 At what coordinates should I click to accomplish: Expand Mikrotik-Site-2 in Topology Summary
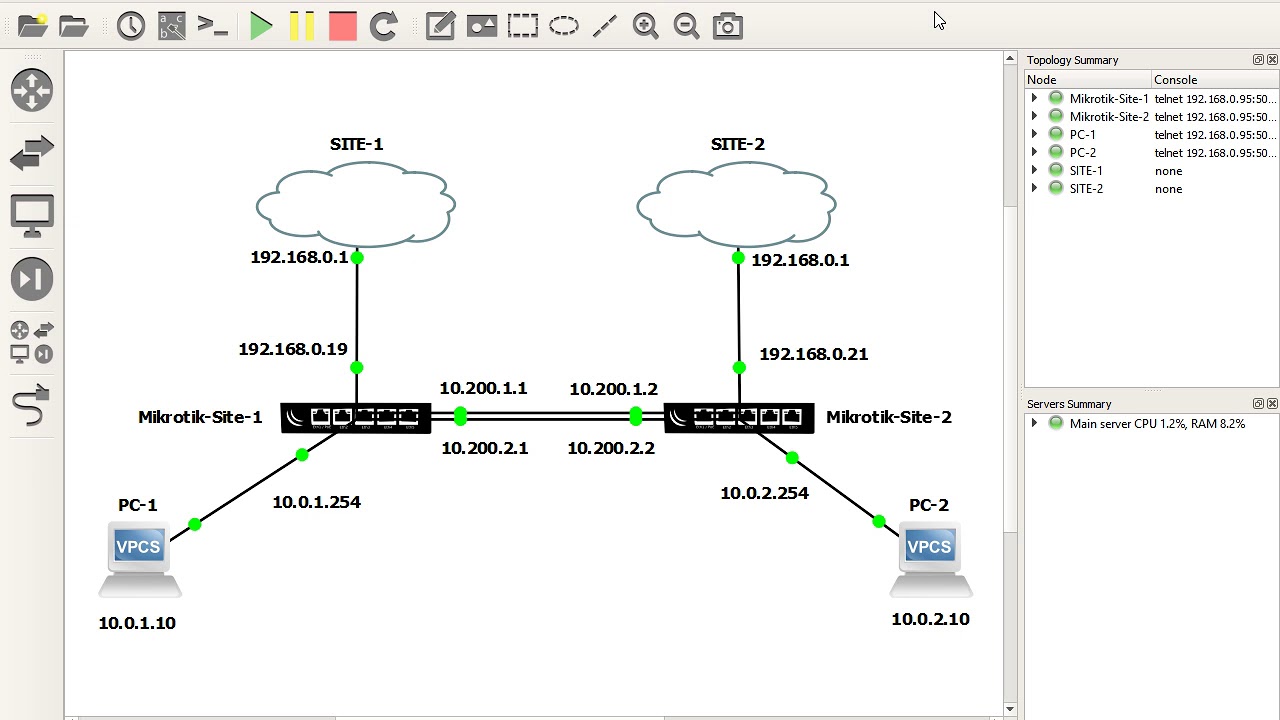pyautogui.click(x=1035, y=117)
